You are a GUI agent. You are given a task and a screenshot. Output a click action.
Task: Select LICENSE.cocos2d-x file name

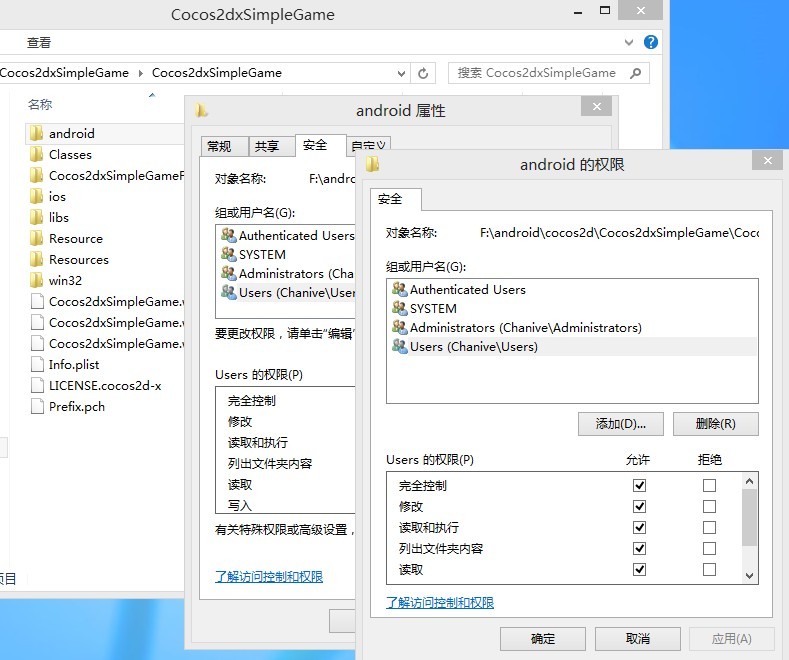105,386
